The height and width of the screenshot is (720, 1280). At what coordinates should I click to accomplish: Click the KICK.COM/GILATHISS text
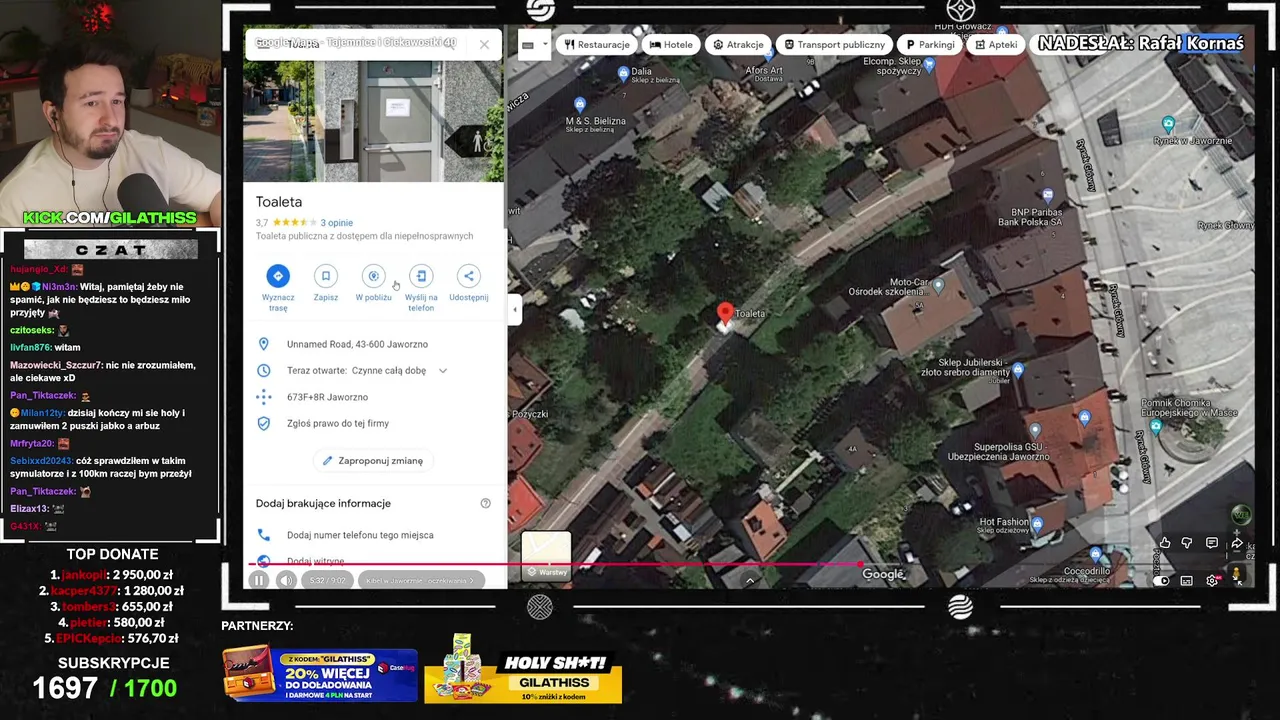pos(110,217)
